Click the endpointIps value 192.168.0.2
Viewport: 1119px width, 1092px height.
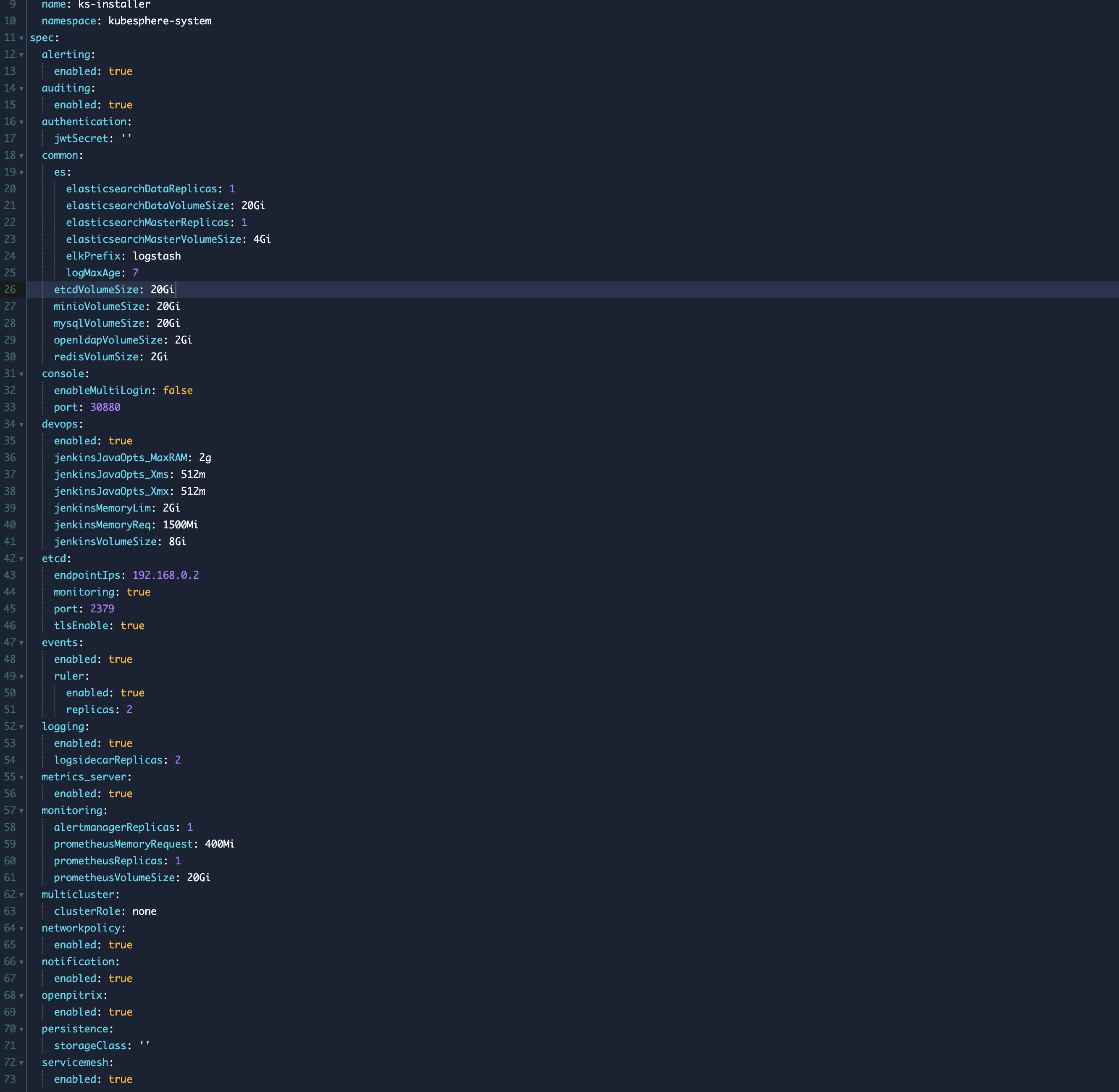166,575
